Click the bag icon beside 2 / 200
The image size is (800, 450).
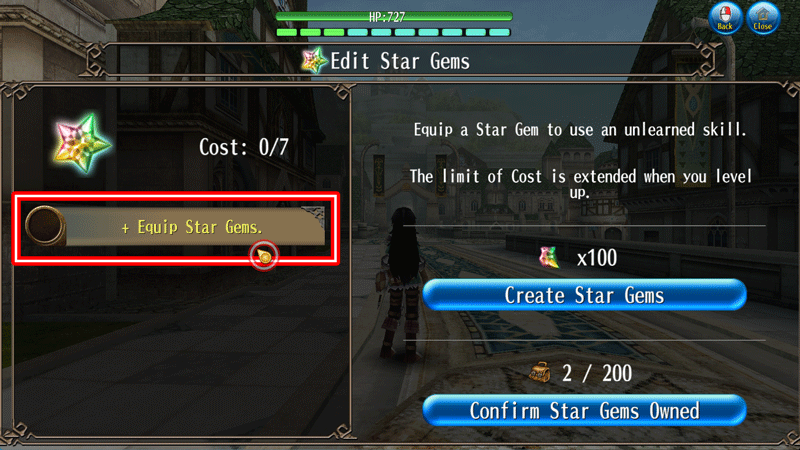[540, 372]
